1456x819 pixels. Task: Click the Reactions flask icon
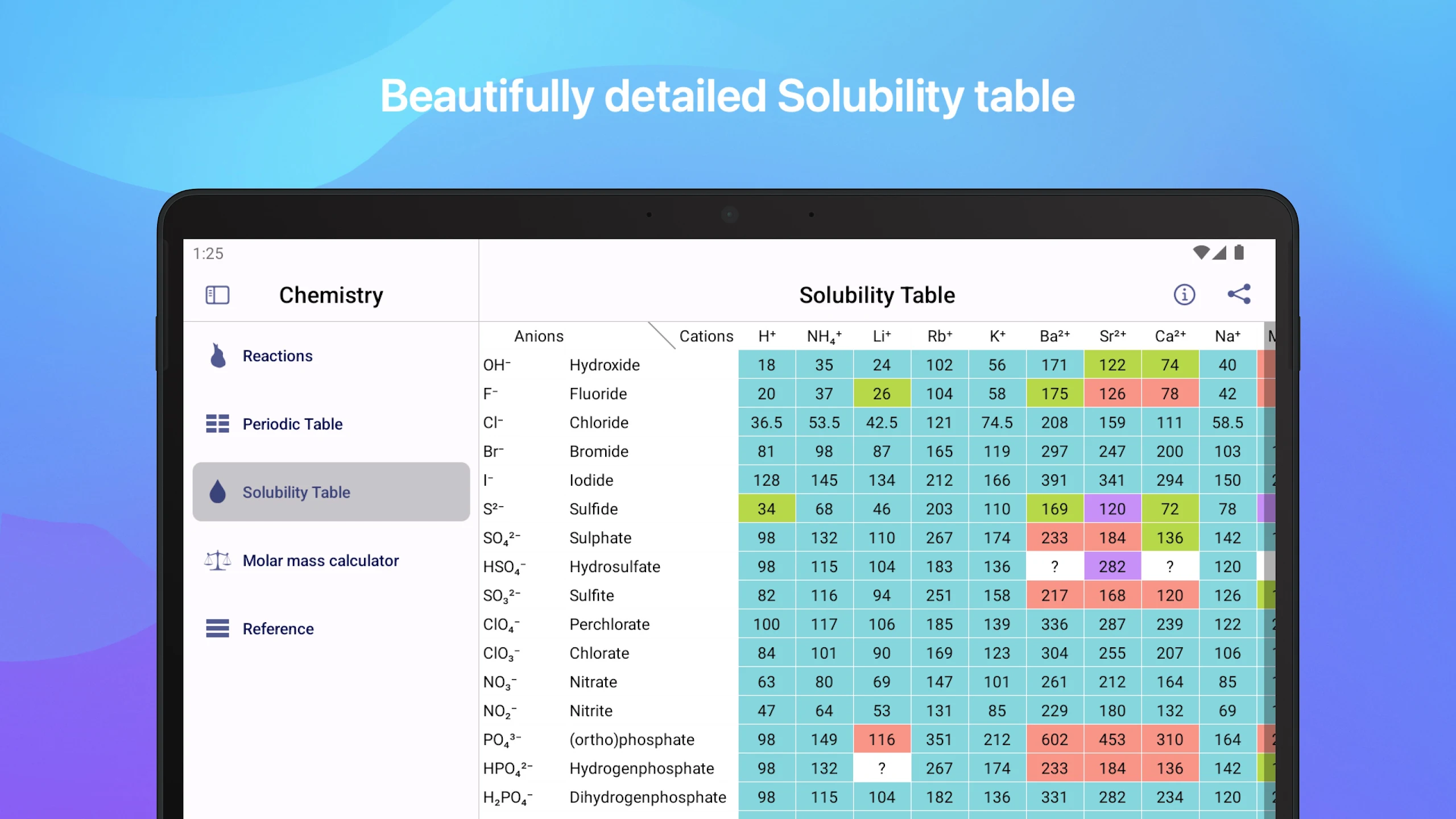tap(218, 356)
